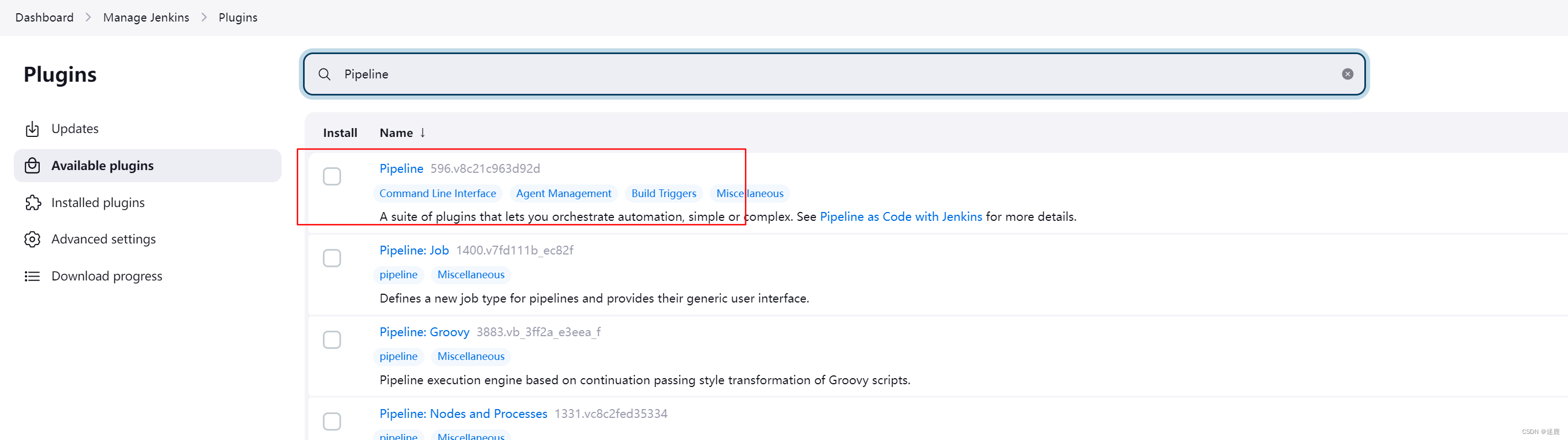1568x440 pixels.
Task: Check the Pipeline: Groovy install checkbox
Action: coord(332,340)
